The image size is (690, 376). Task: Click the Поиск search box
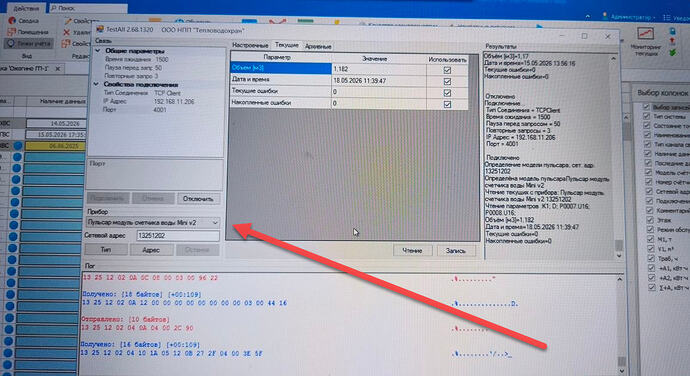[x=87, y=8]
